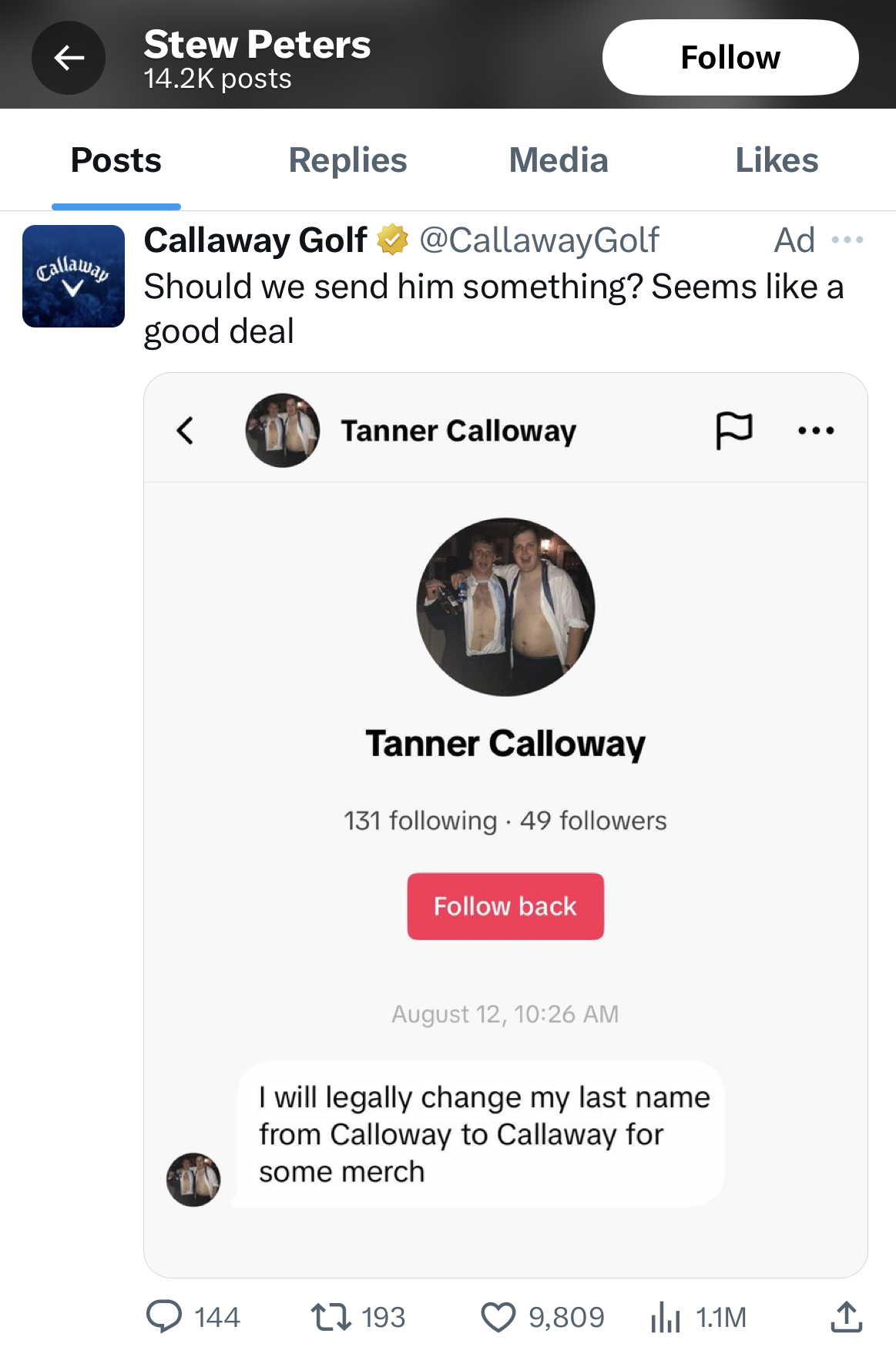This screenshot has width=896, height=1357.
Task: Select the Likes tab
Action: click(777, 160)
